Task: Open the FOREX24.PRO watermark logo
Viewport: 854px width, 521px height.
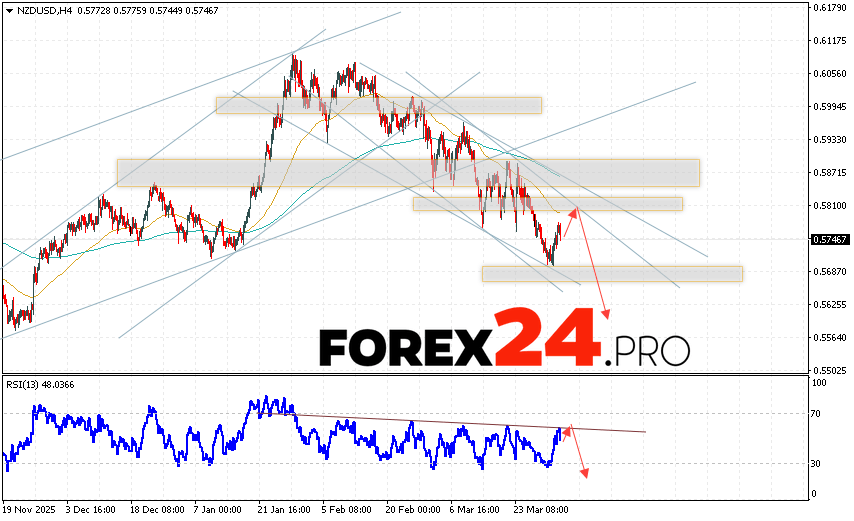Action: tap(504, 348)
